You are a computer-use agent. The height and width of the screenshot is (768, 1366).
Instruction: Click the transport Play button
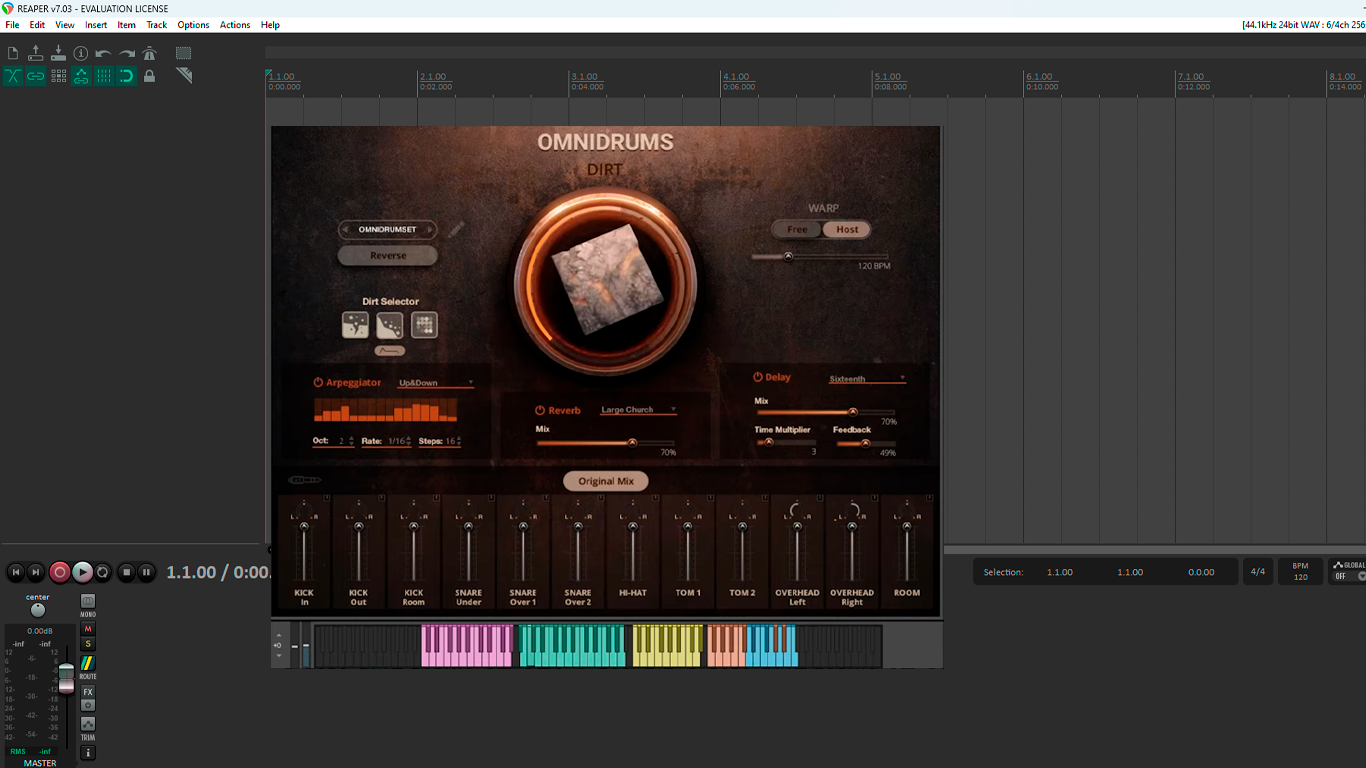[82, 572]
